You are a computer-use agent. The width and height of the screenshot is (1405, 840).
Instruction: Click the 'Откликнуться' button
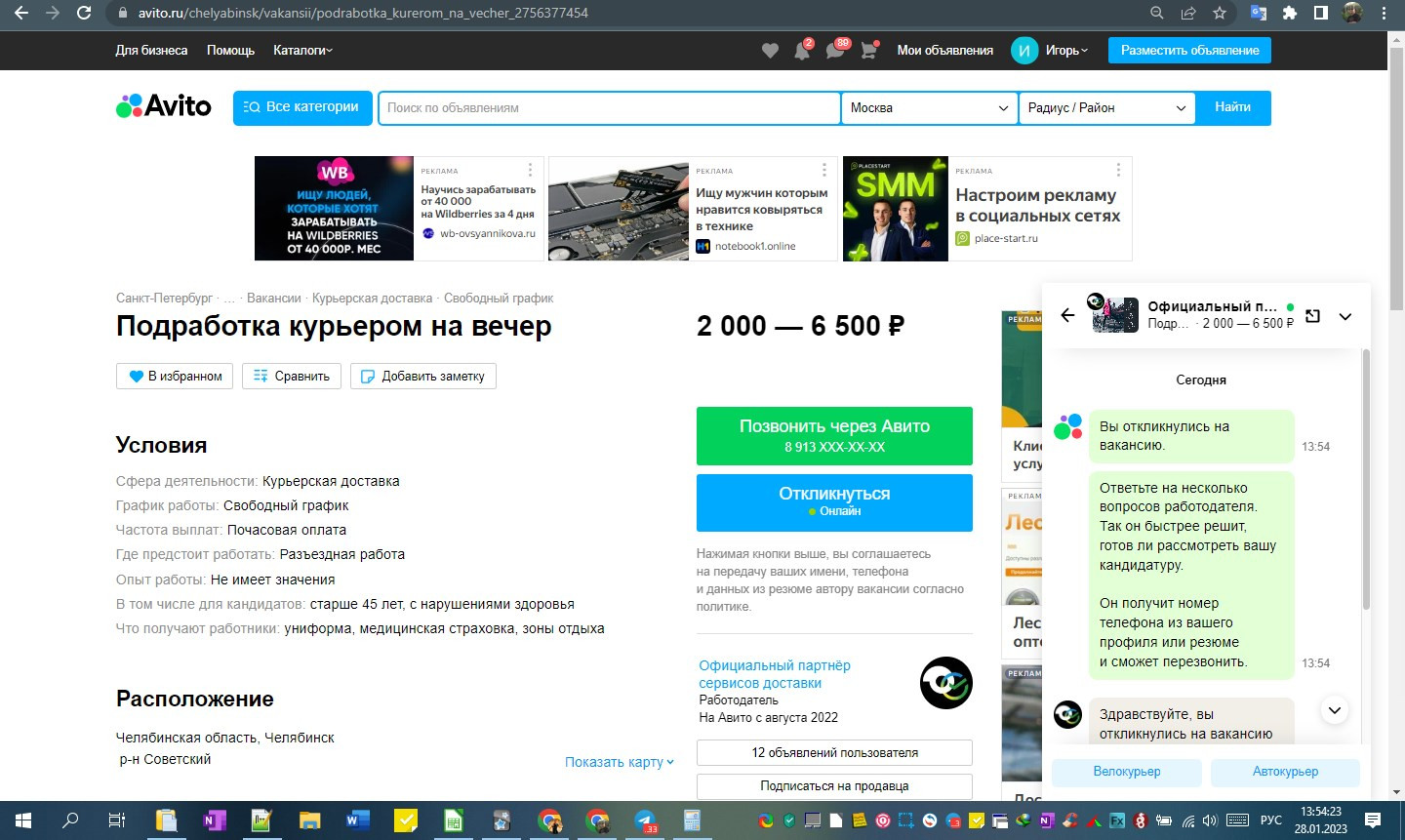pos(834,502)
